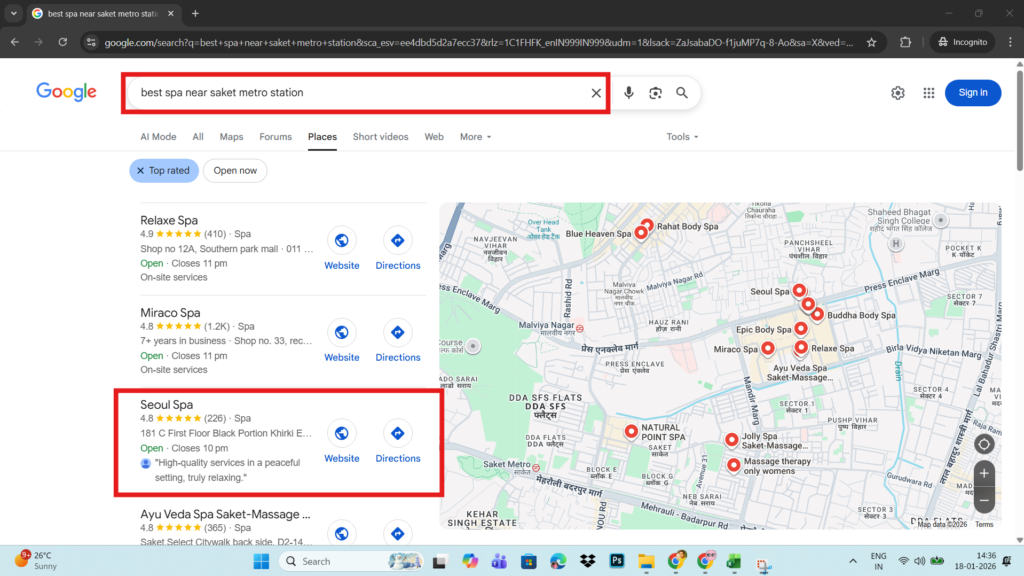Screen dimensions: 1024x576
Task: Open the Google apps grid
Action: pos(928,92)
